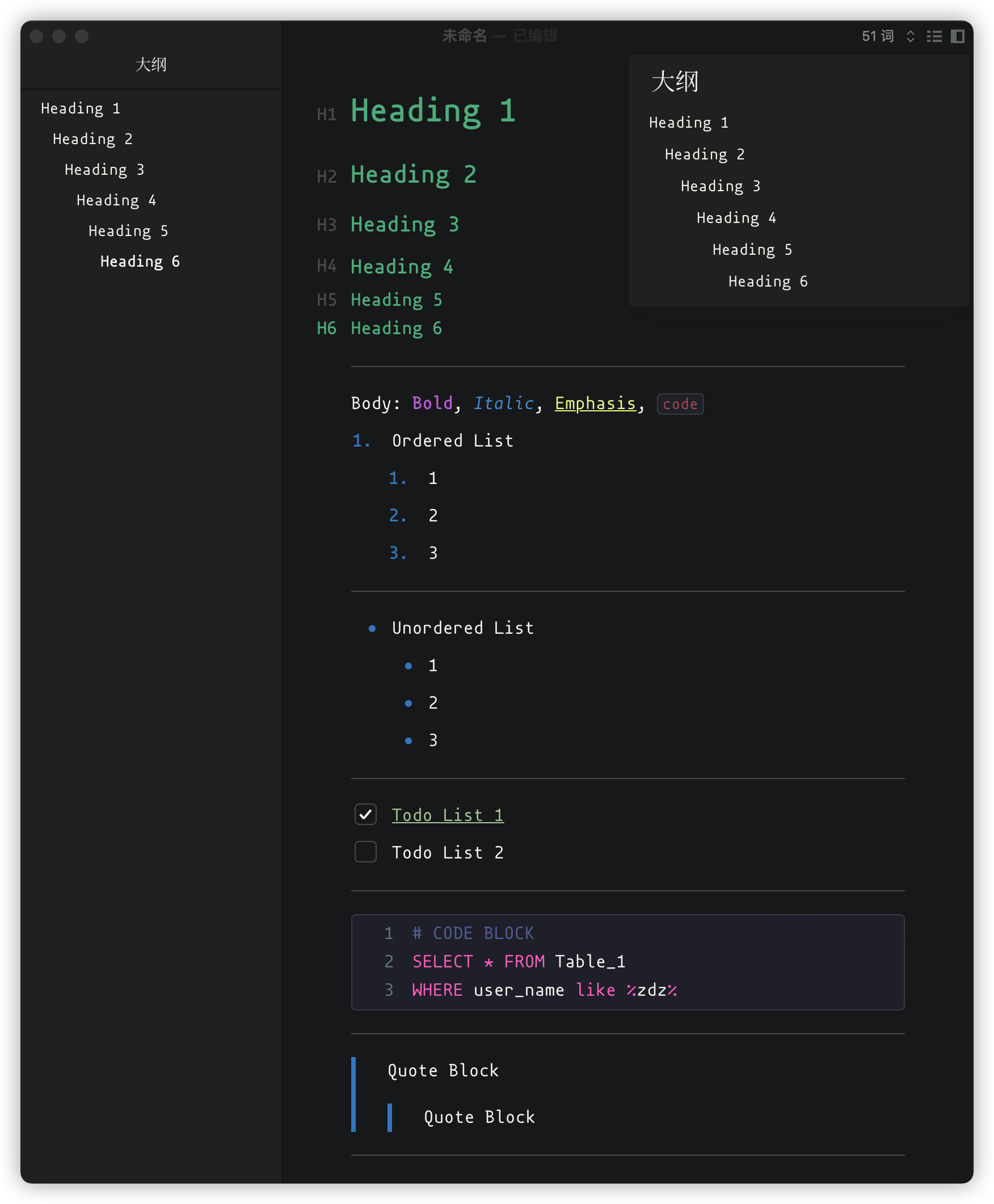The image size is (994, 1204).
Task: Click the H4 level marker in editor
Action: click(326, 266)
